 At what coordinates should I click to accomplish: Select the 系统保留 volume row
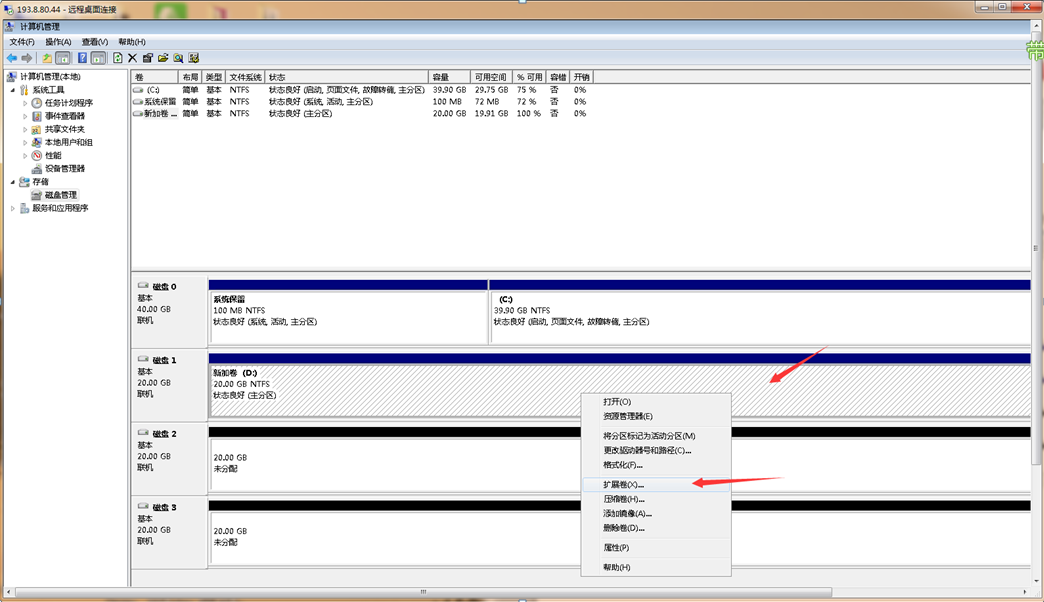[160, 102]
